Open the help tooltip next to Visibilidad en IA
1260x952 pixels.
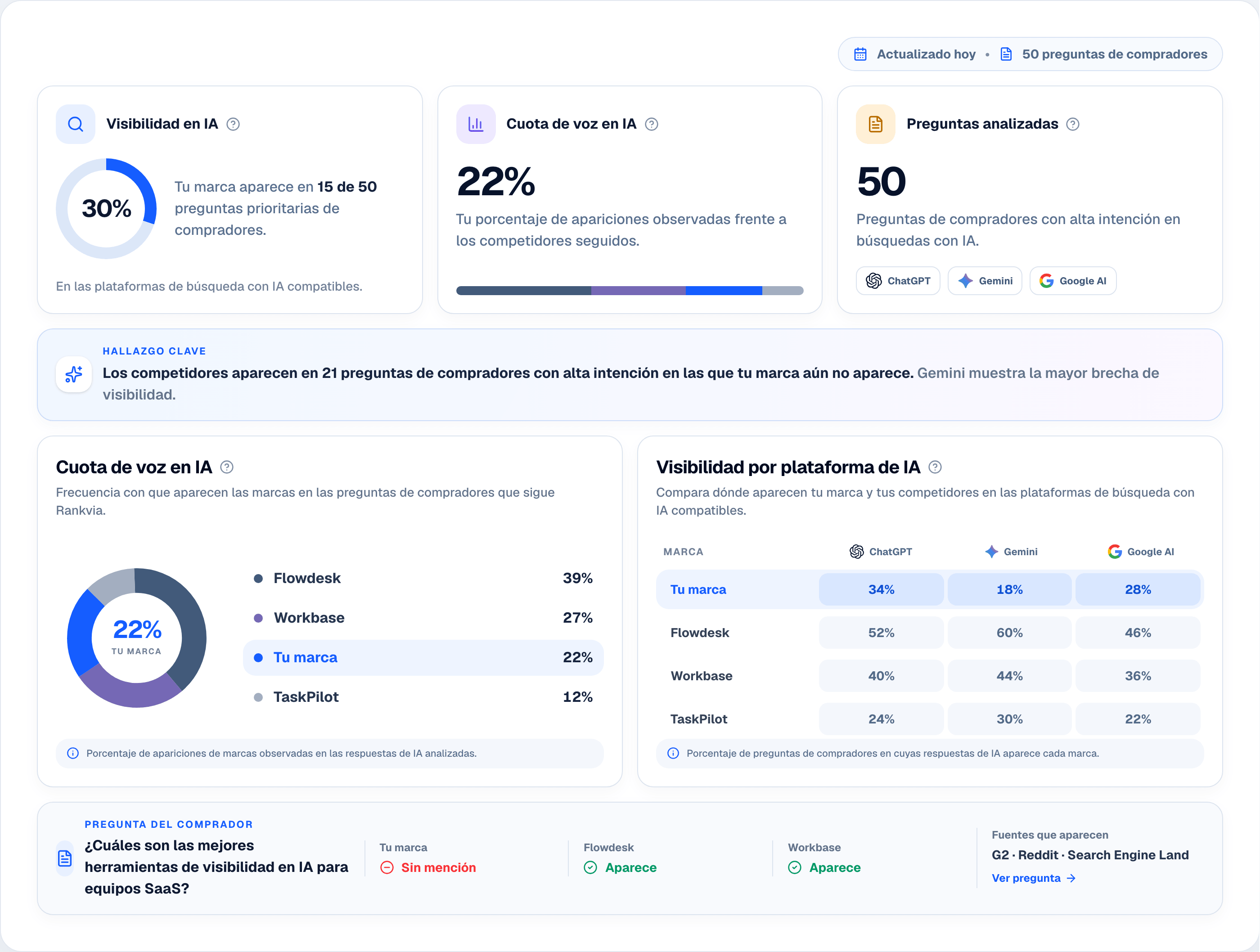tap(233, 124)
